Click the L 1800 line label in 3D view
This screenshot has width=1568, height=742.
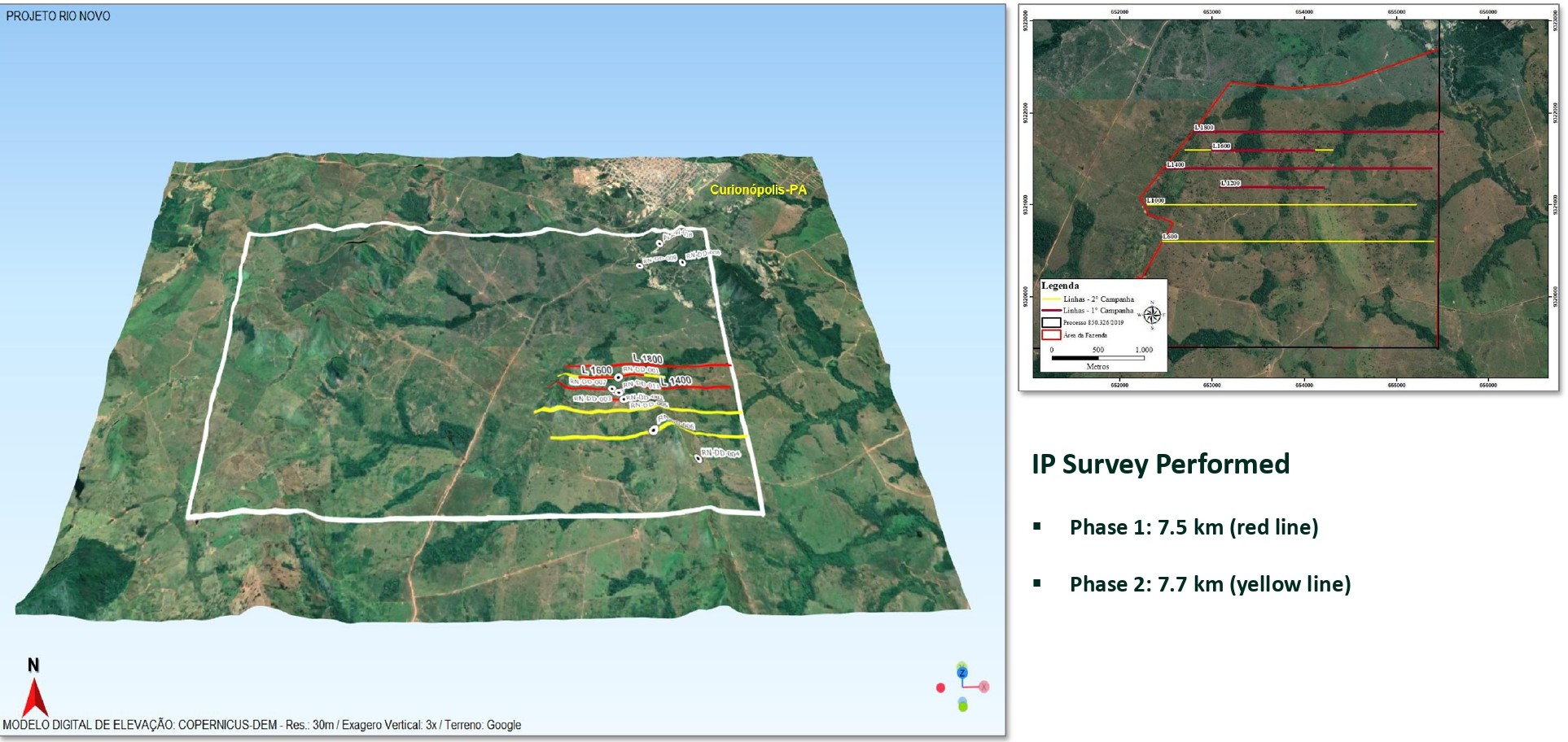pos(647,359)
